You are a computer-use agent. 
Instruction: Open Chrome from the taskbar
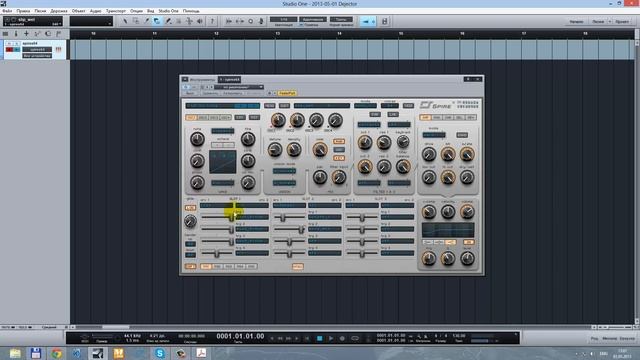click(56, 353)
